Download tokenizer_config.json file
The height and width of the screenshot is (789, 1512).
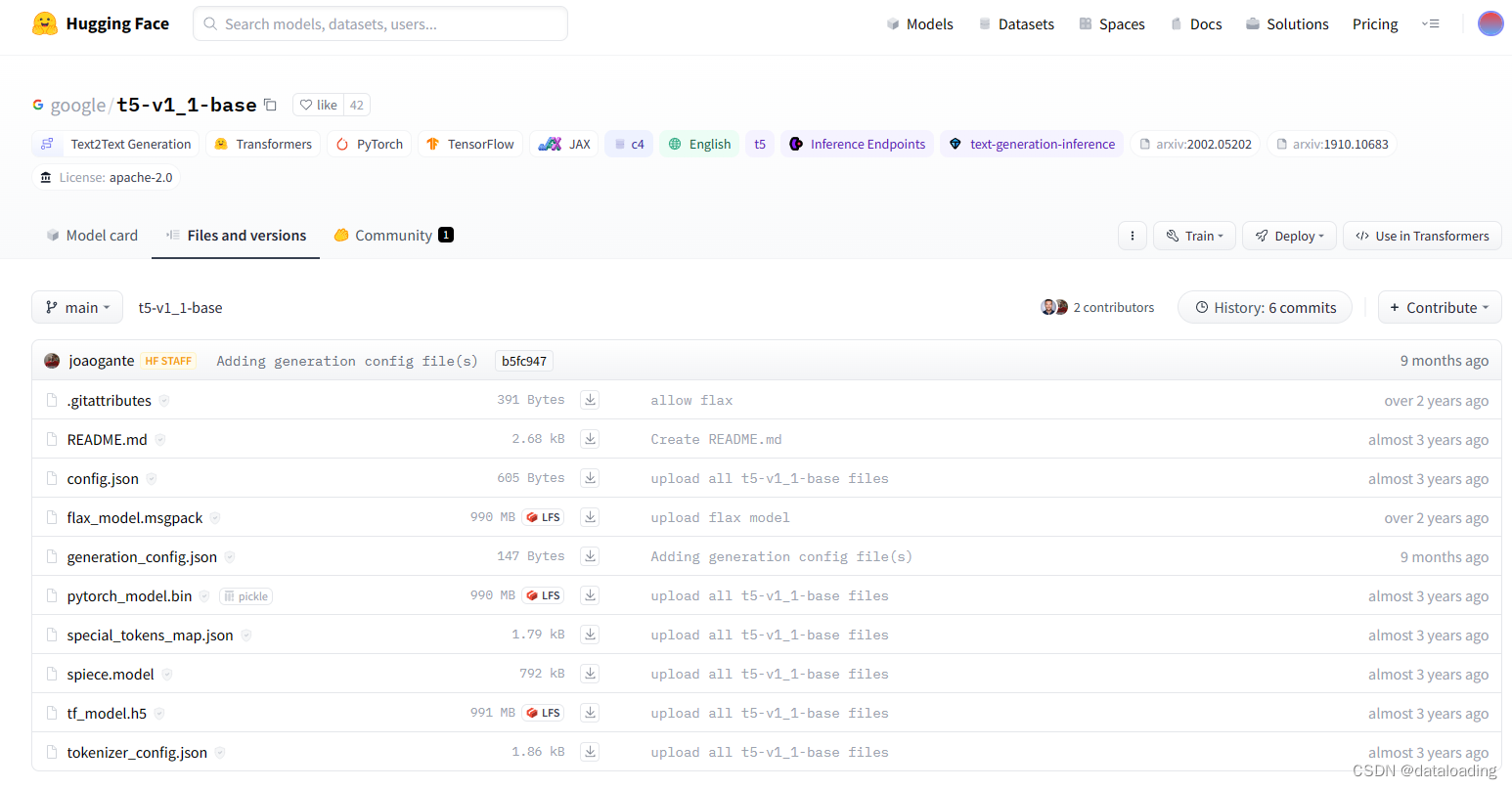590,751
